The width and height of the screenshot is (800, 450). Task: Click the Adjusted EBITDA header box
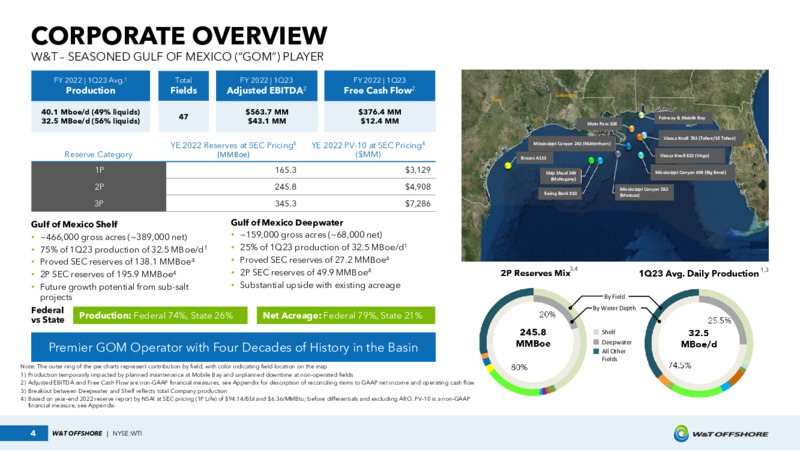266,86
